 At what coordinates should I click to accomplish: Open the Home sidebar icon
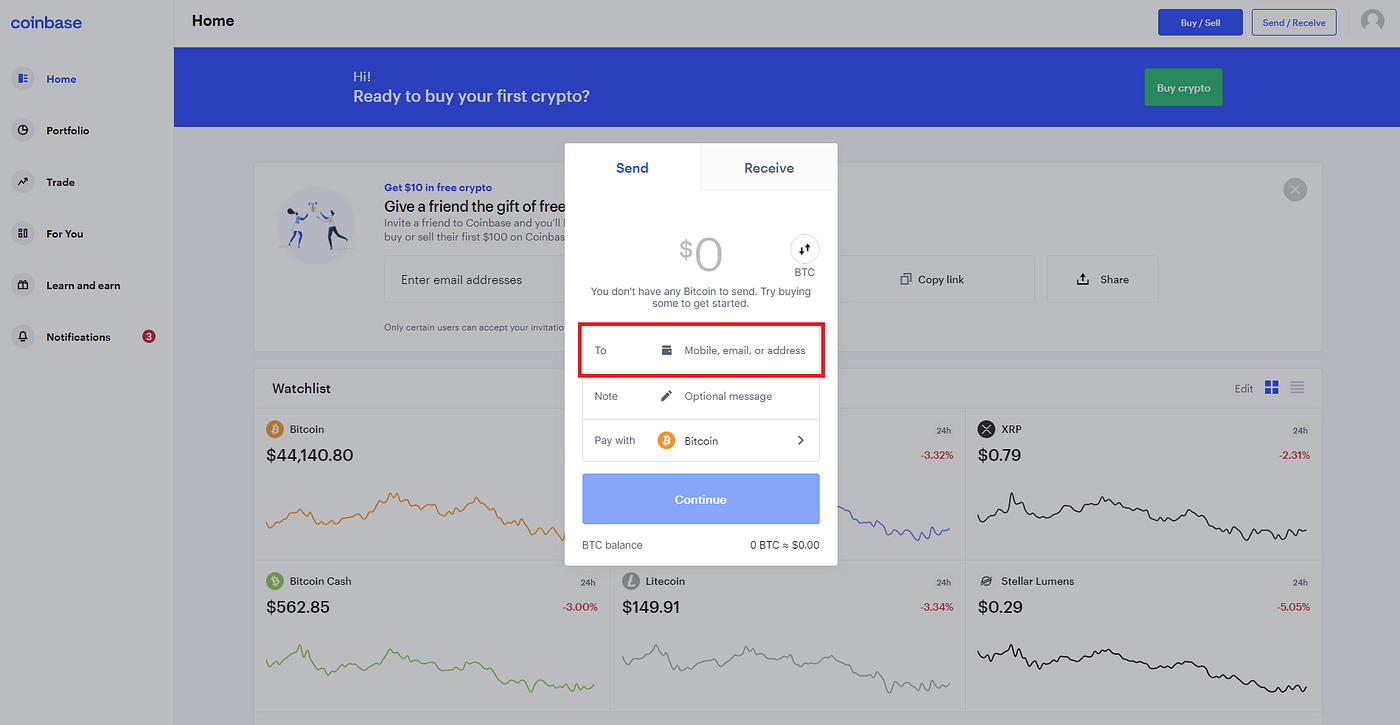[x=23, y=79]
